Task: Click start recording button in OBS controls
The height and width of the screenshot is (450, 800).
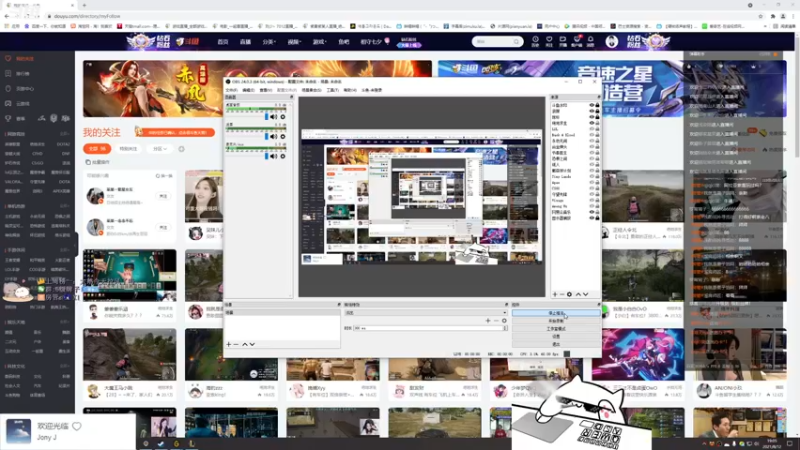Action: coord(556,321)
